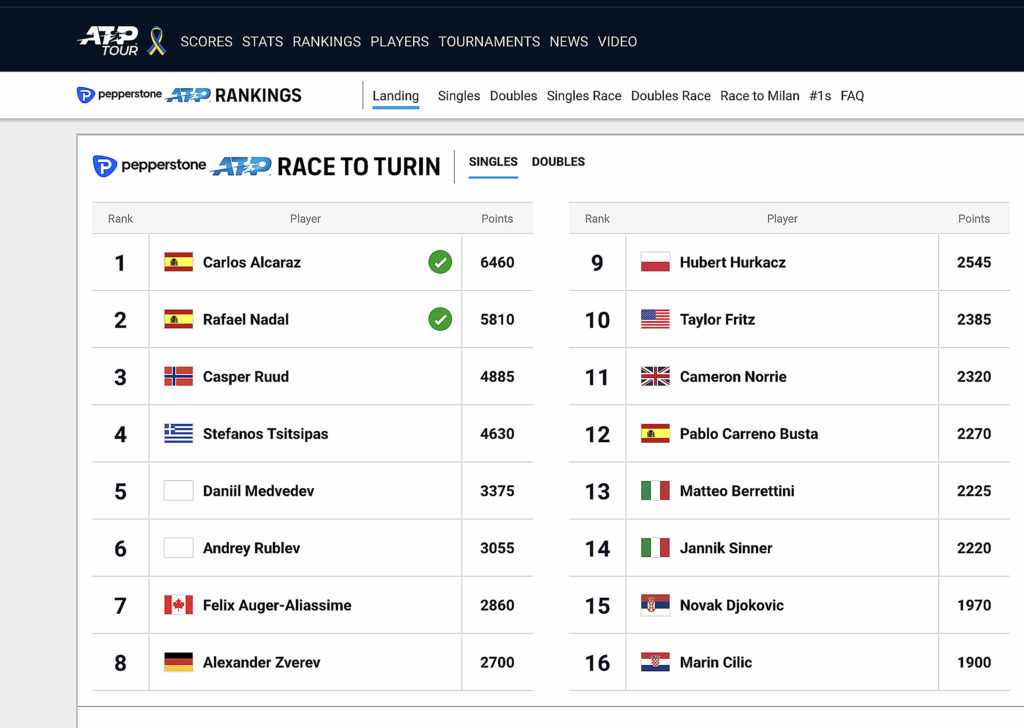Open Novak Djokovic's player profile
Viewport: 1024px width, 728px height.
tap(731, 605)
